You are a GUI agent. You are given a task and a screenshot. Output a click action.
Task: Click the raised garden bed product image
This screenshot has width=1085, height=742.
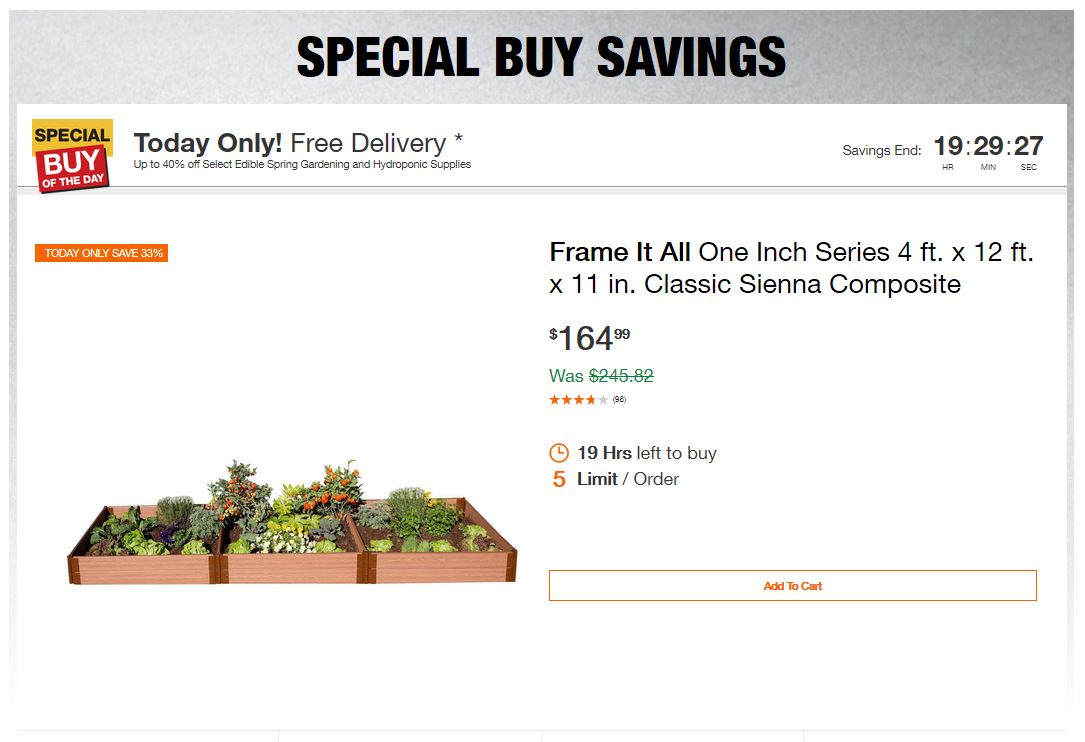tap(292, 525)
